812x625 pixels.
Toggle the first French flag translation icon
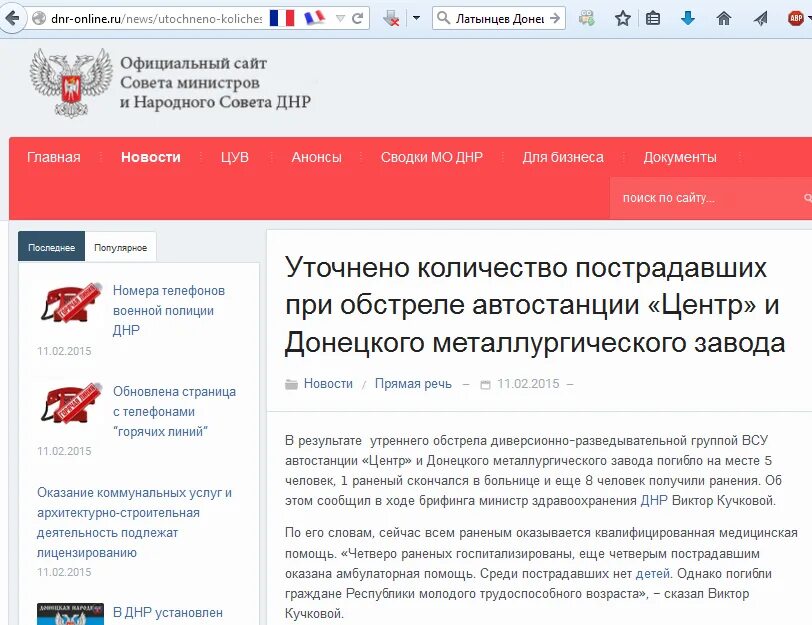click(282, 17)
